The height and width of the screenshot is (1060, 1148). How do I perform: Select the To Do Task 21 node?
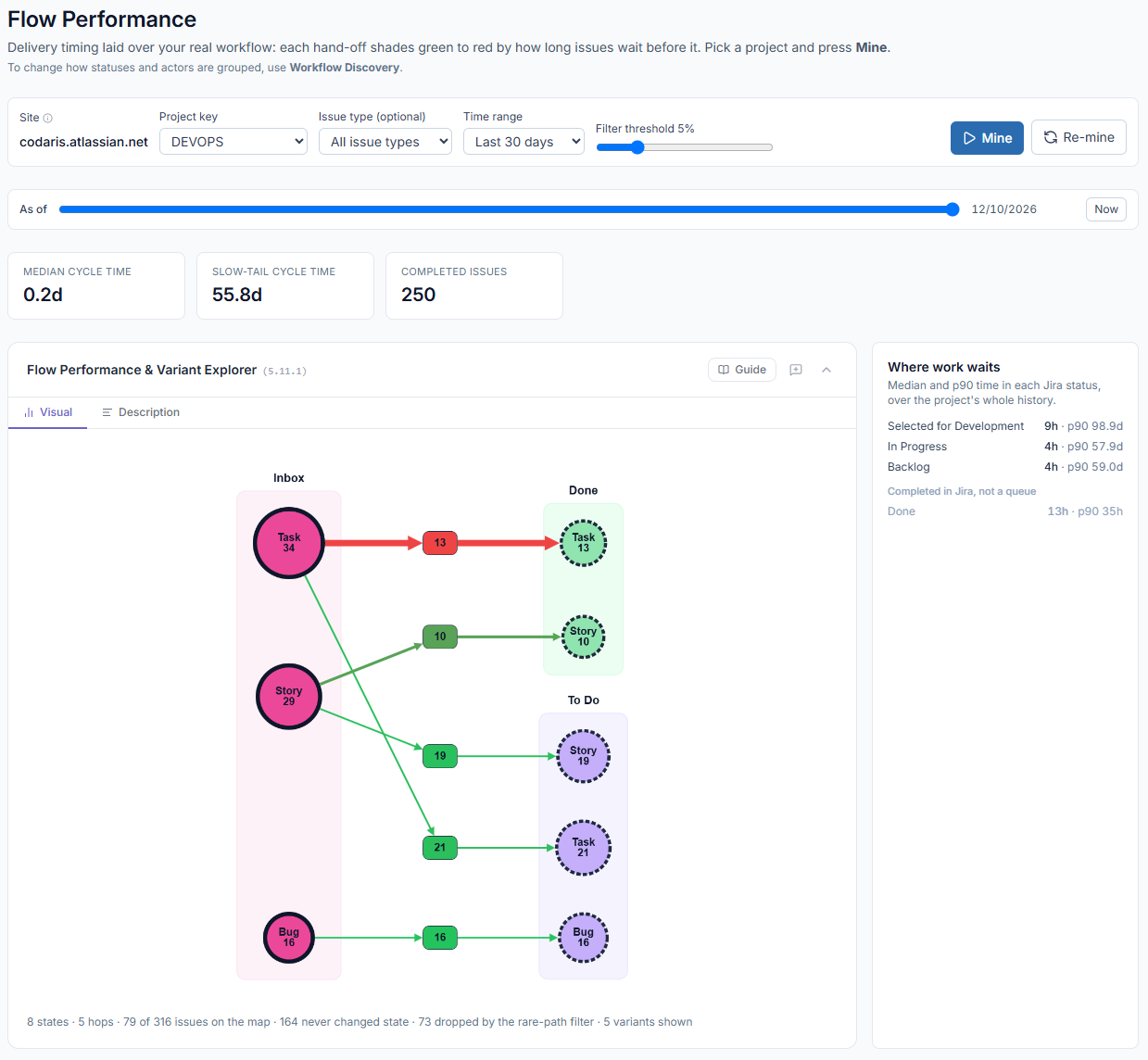[x=584, y=848]
